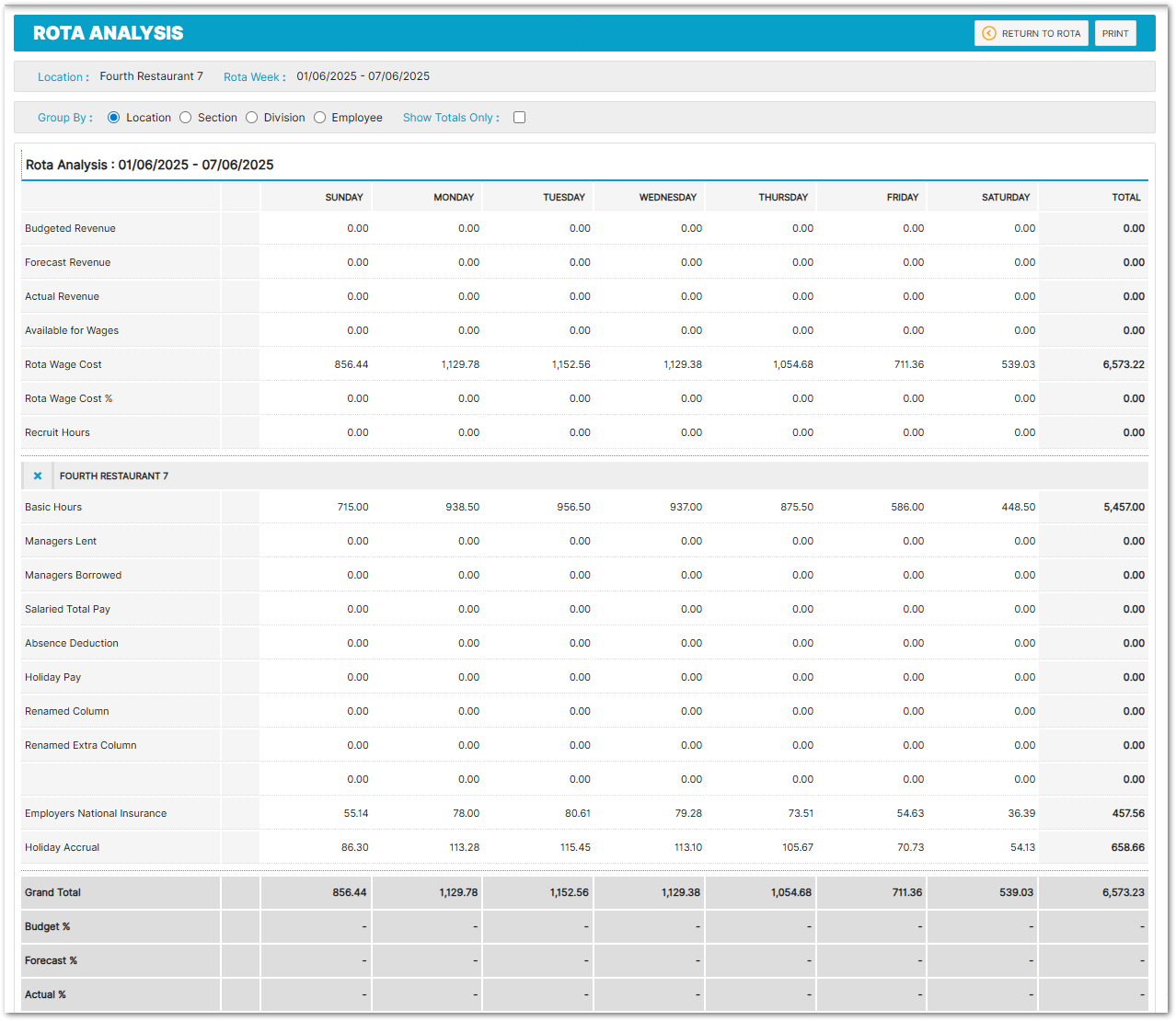This screenshot has width=1176, height=1021.
Task: Click the Sunday column header
Action: tap(344, 198)
